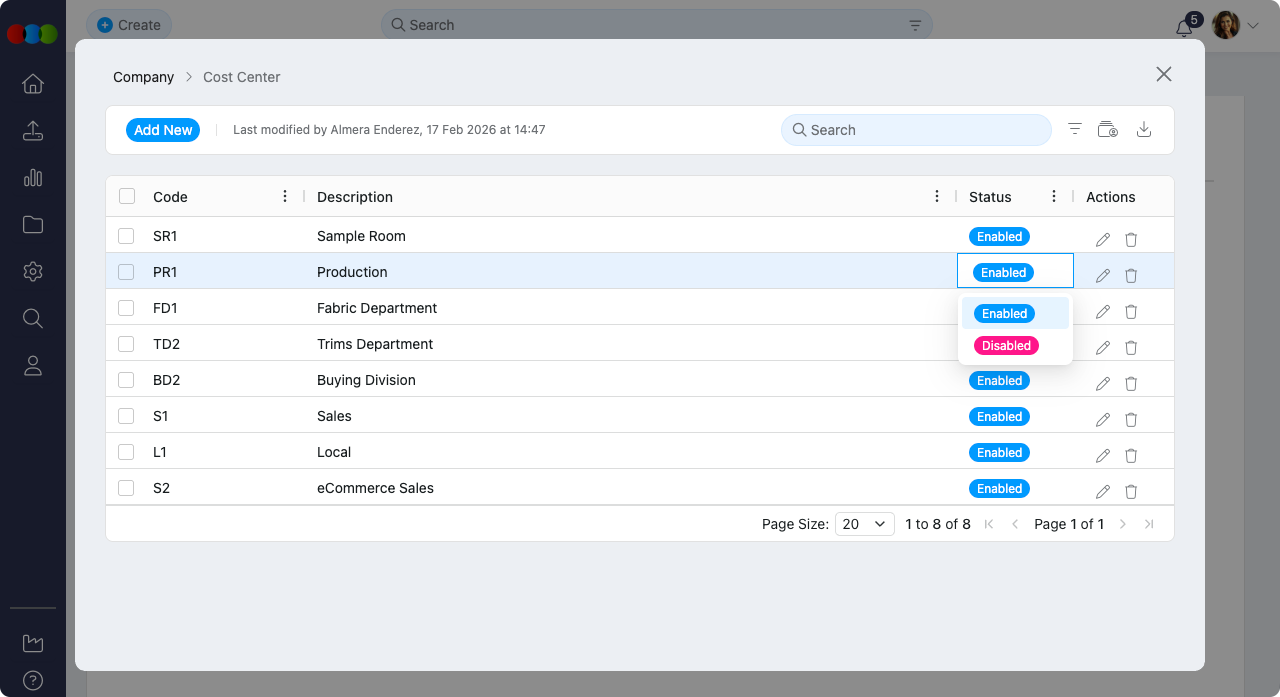Choose Enabled in the status dropdown list
The height and width of the screenshot is (697, 1280).
point(1005,314)
